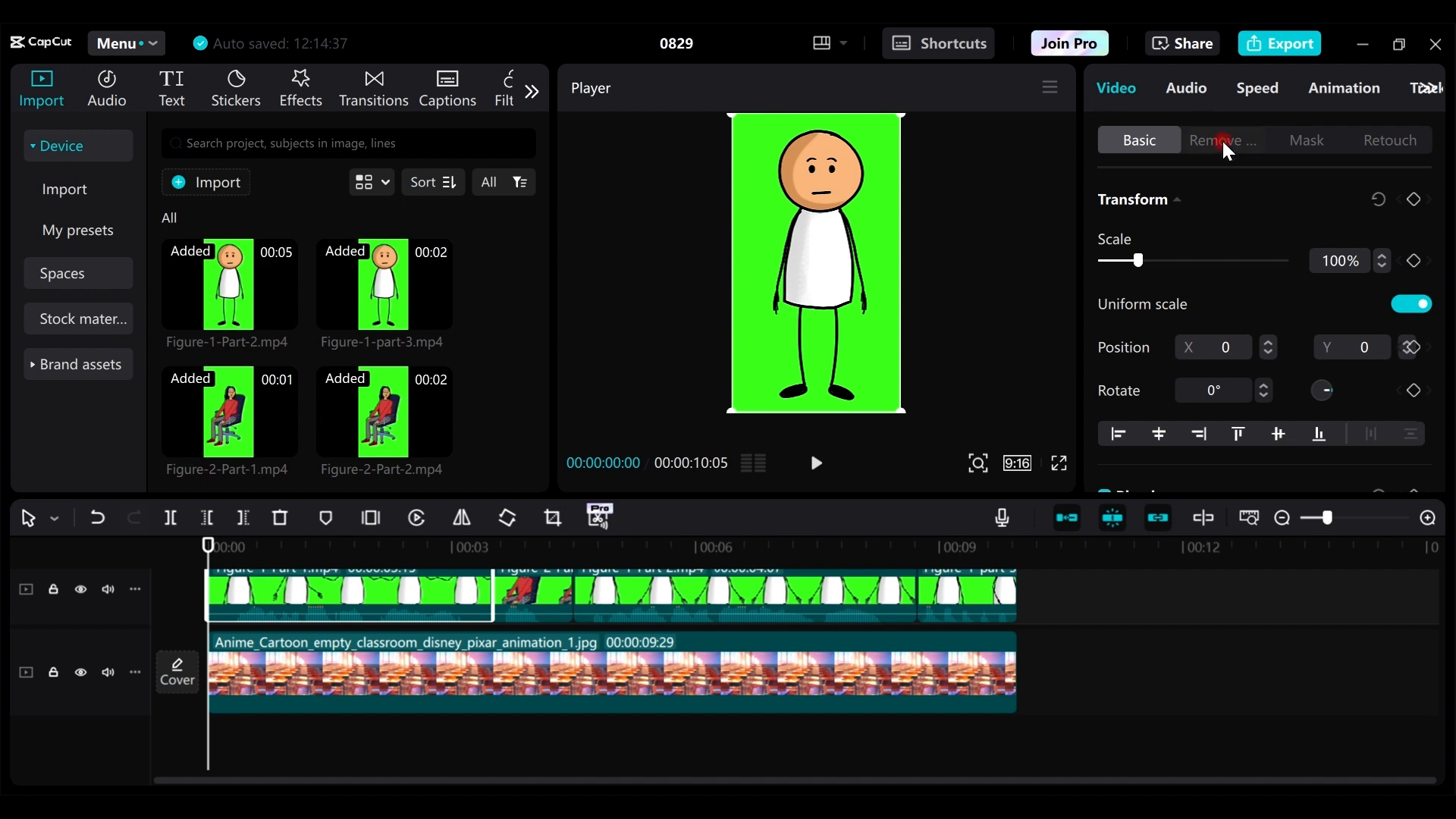Mute the top video track
This screenshot has width=1456, height=819.
pyautogui.click(x=108, y=589)
